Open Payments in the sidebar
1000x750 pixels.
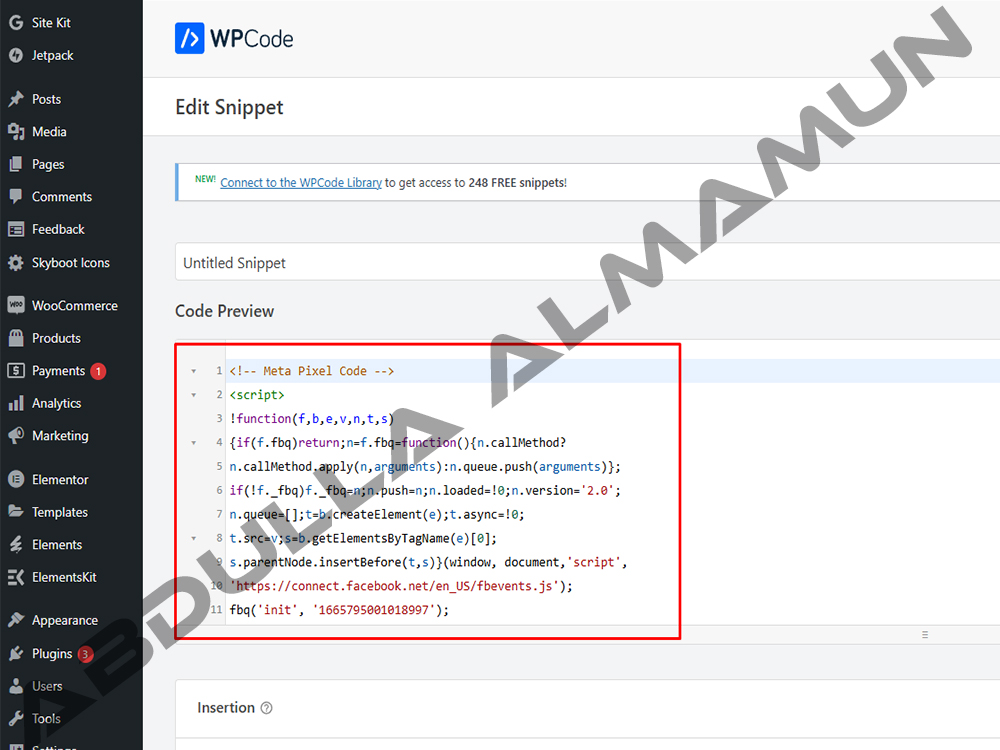pyautogui.click(x=58, y=371)
